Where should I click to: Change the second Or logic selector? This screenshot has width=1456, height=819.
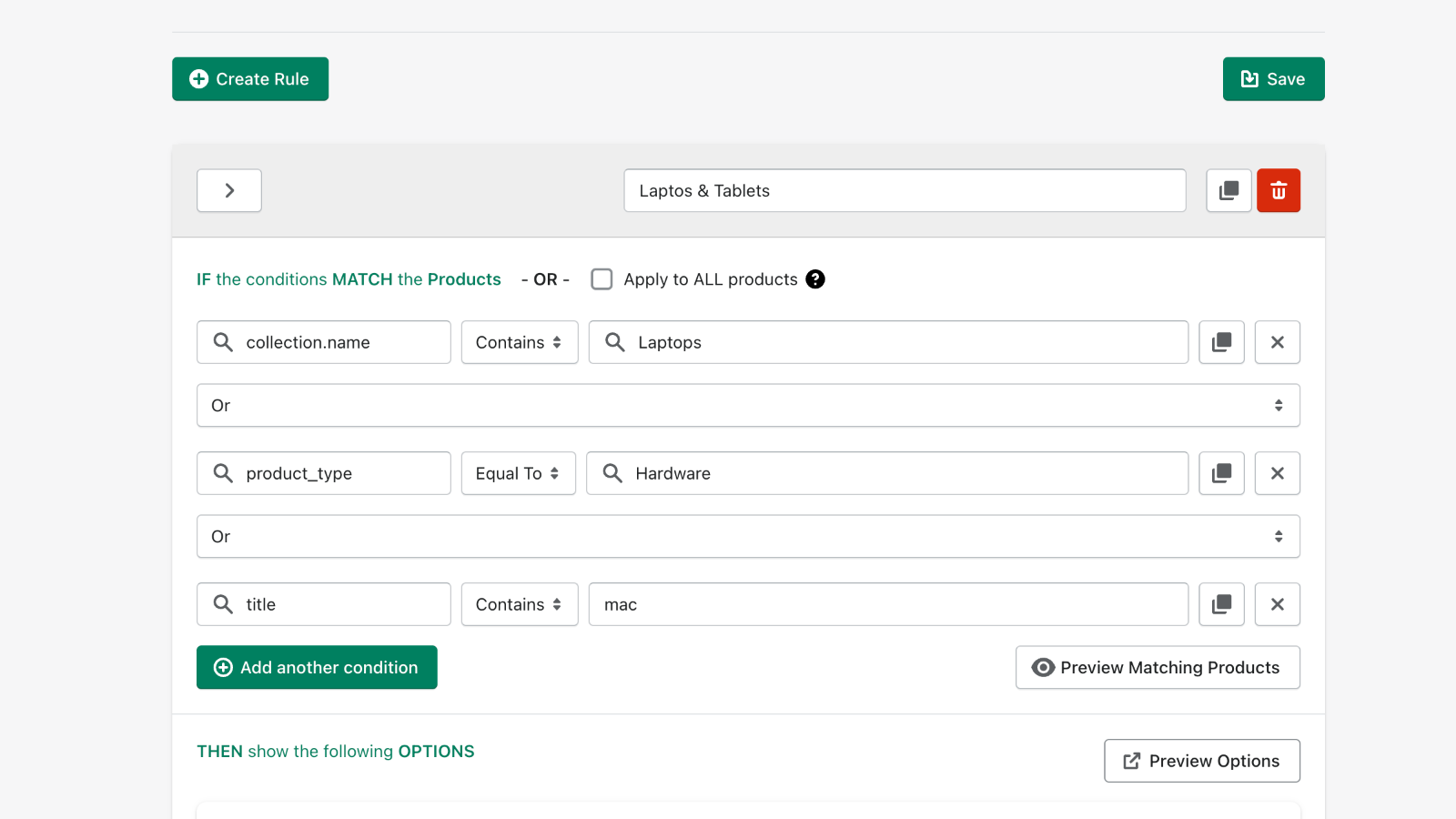[747, 536]
